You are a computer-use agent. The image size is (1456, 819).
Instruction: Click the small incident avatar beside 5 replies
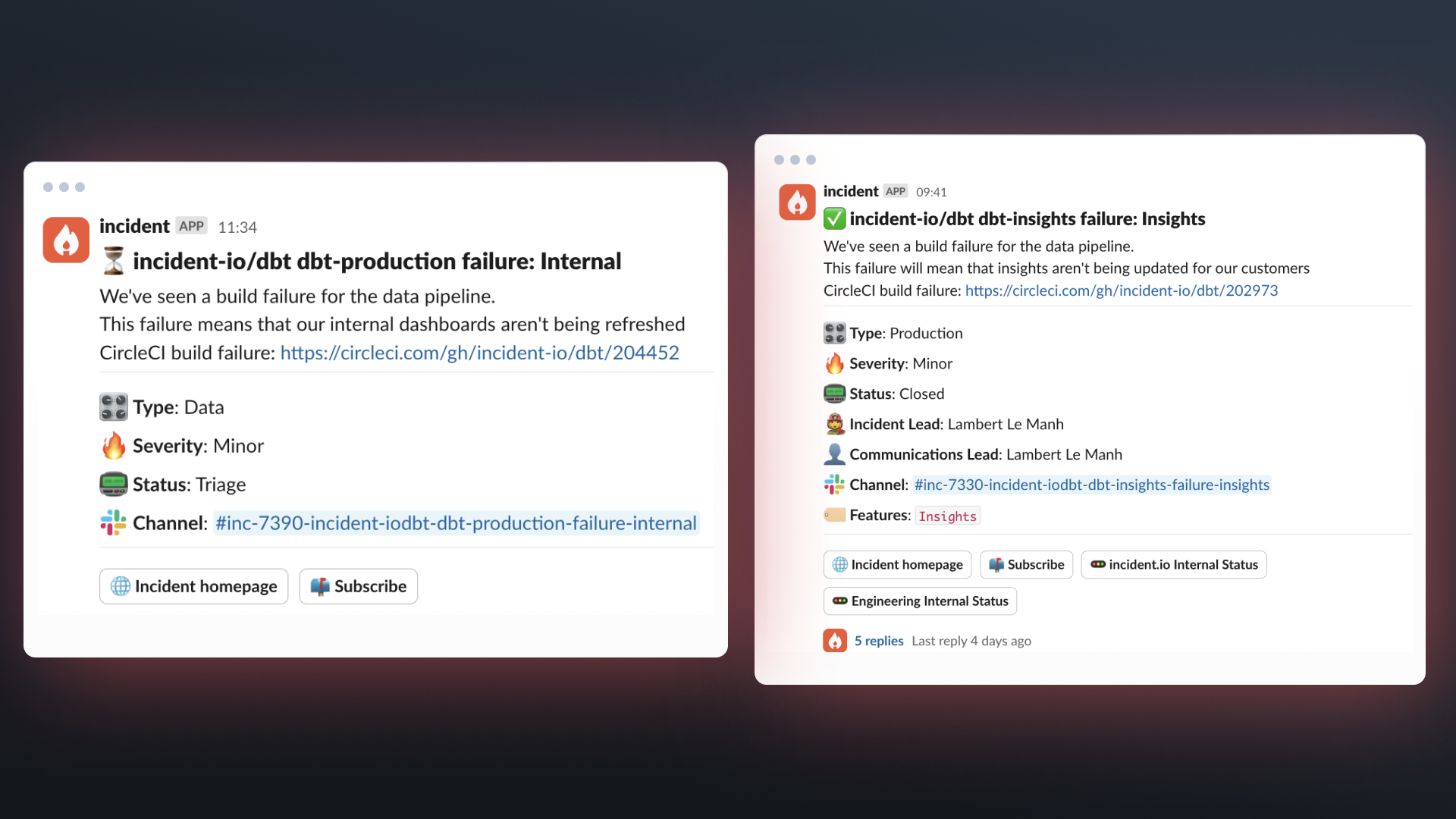coord(835,641)
